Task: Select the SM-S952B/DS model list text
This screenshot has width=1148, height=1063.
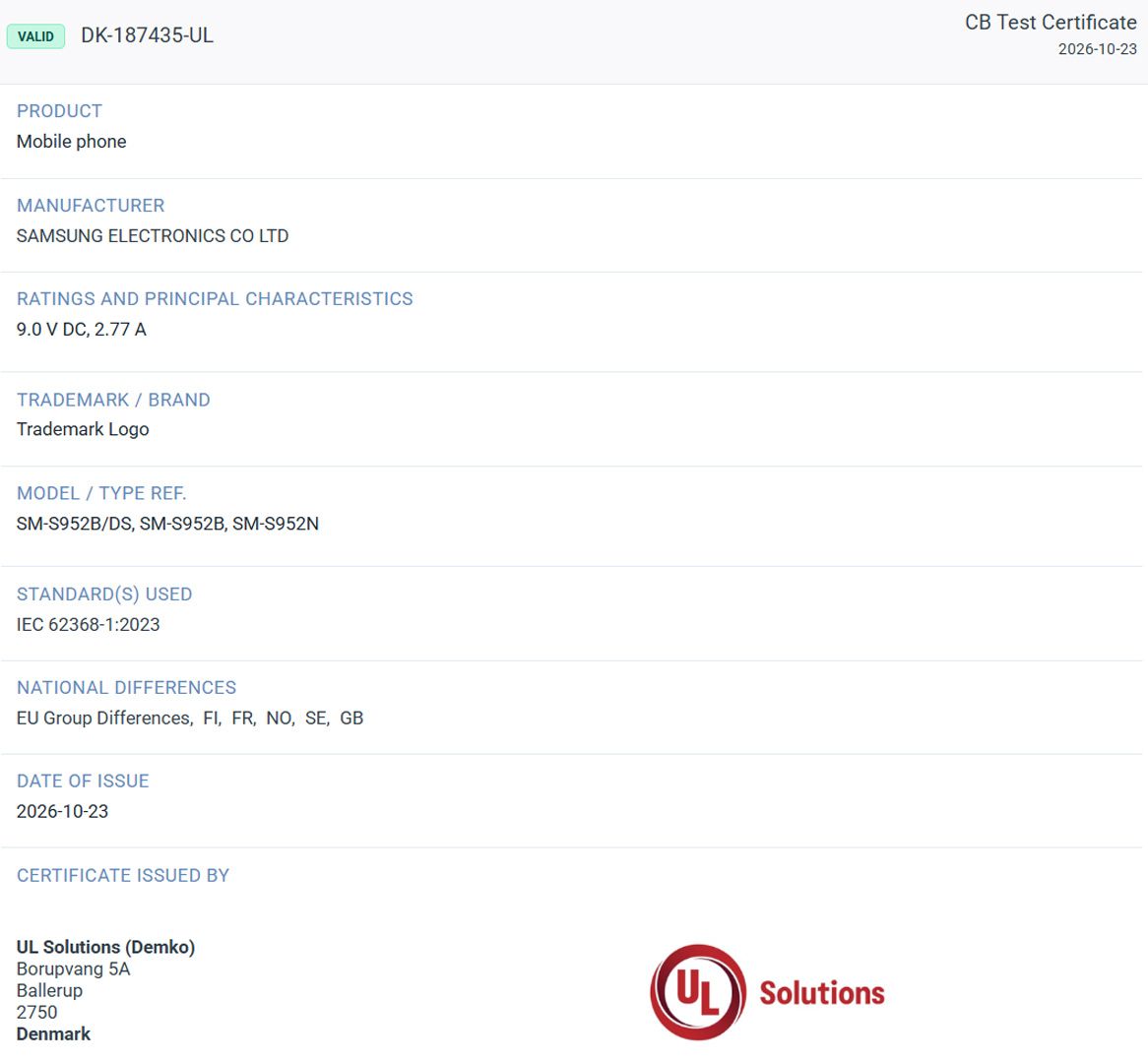Action: (x=167, y=524)
